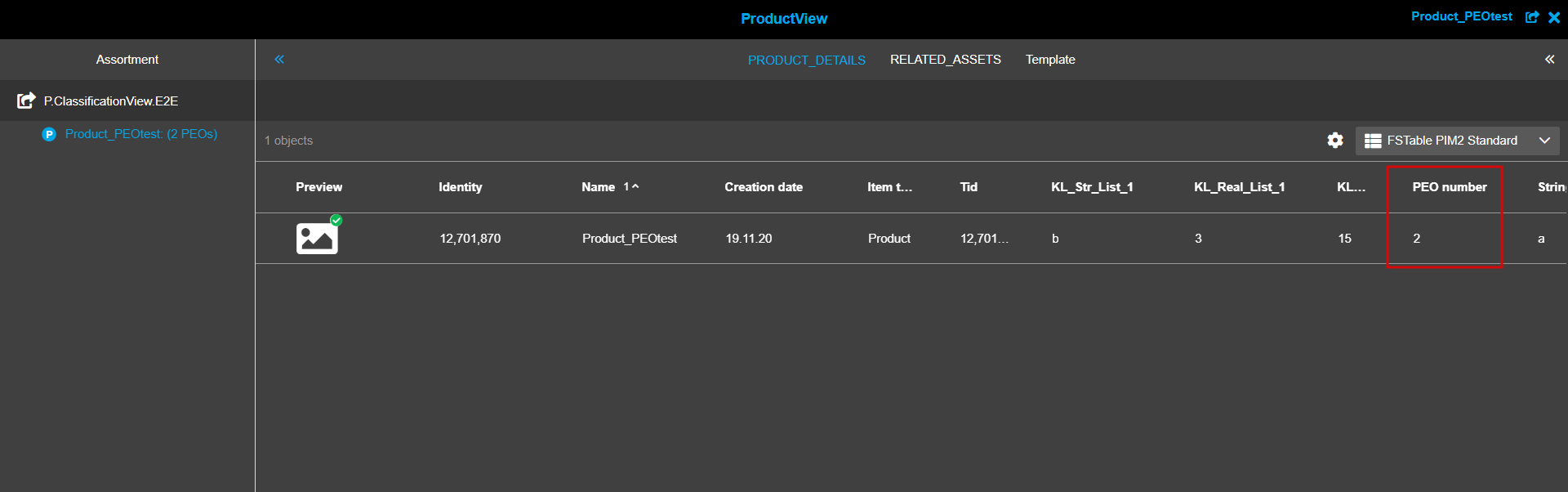The width and height of the screenshot is (1568, 492).
Task: Select the PRODUCT_DETAILS tab
Action: click(806, 59)
